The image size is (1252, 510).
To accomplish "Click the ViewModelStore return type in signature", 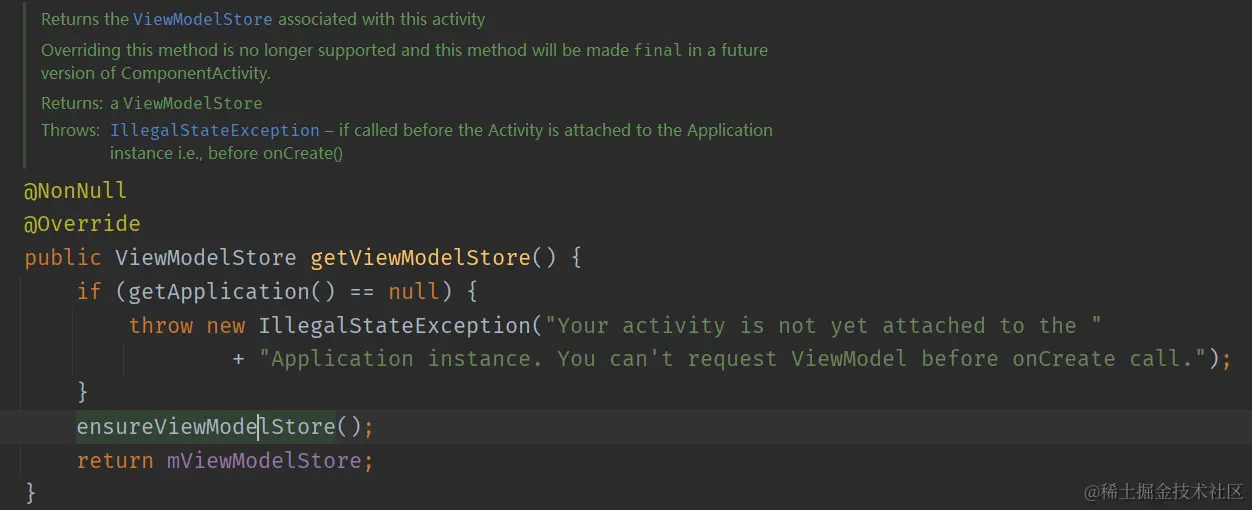I will (206, 257).
